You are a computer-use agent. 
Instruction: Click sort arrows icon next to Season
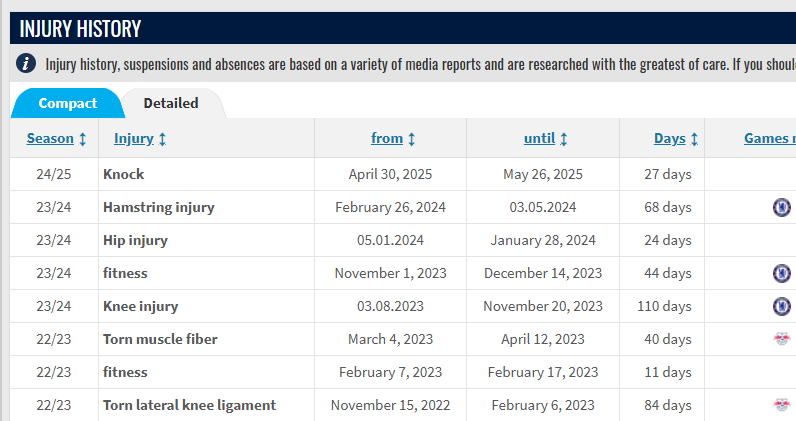(82, 139)
